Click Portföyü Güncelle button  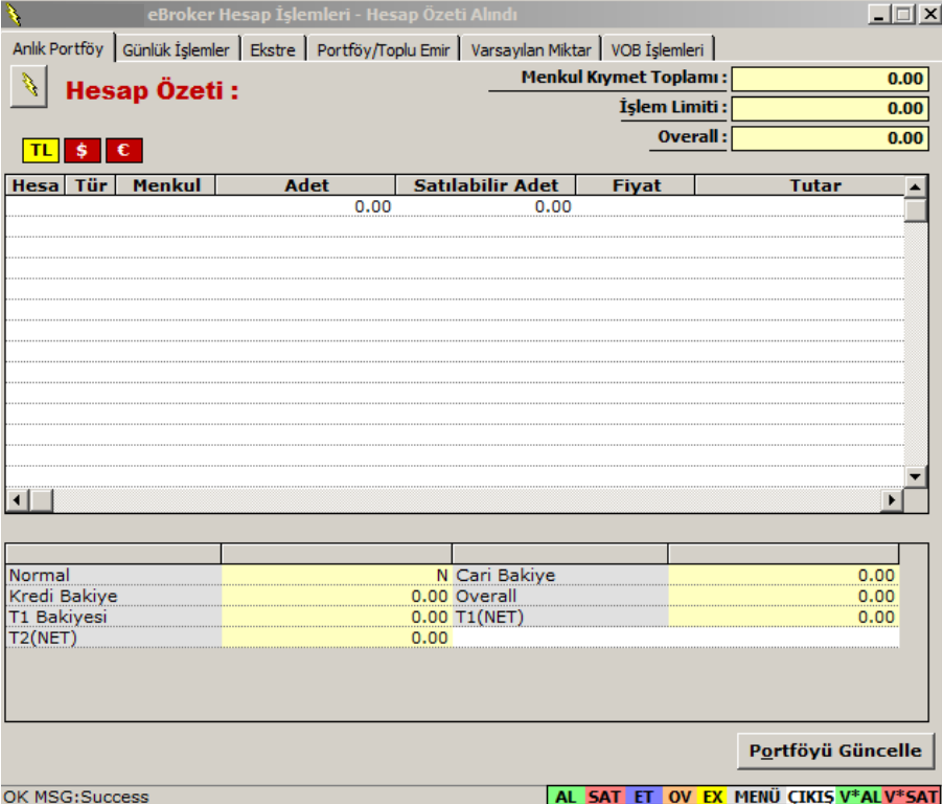[835, 751]
